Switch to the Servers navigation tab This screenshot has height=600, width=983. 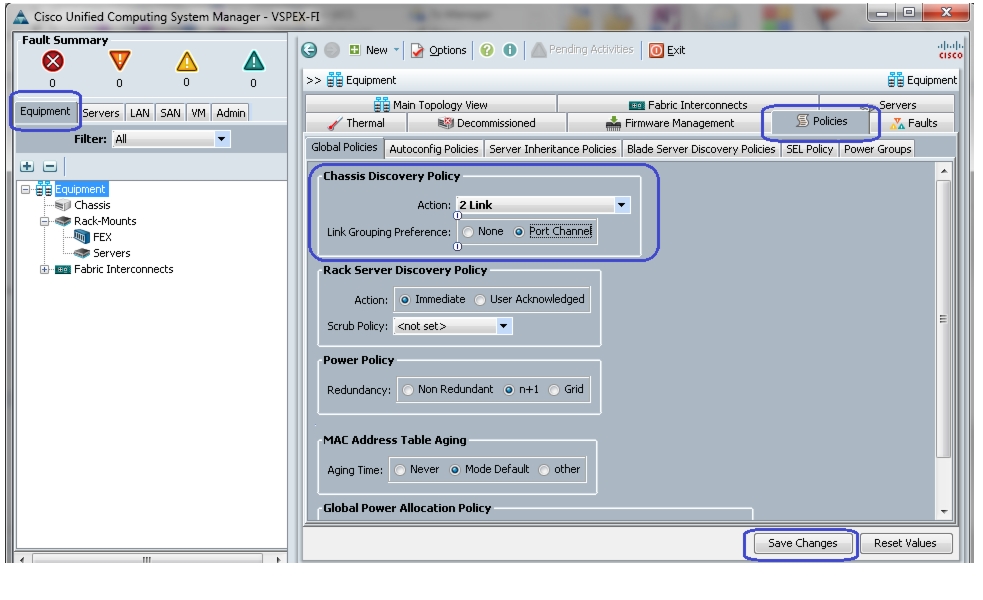click(x=101, y=113)
